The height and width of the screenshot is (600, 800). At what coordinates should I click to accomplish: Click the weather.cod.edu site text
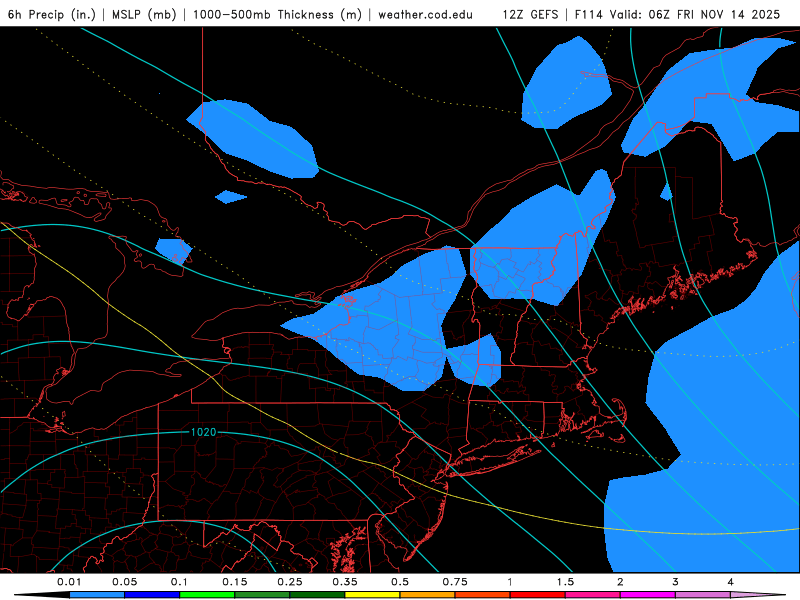pyautogui.click(x=425, y=14)
